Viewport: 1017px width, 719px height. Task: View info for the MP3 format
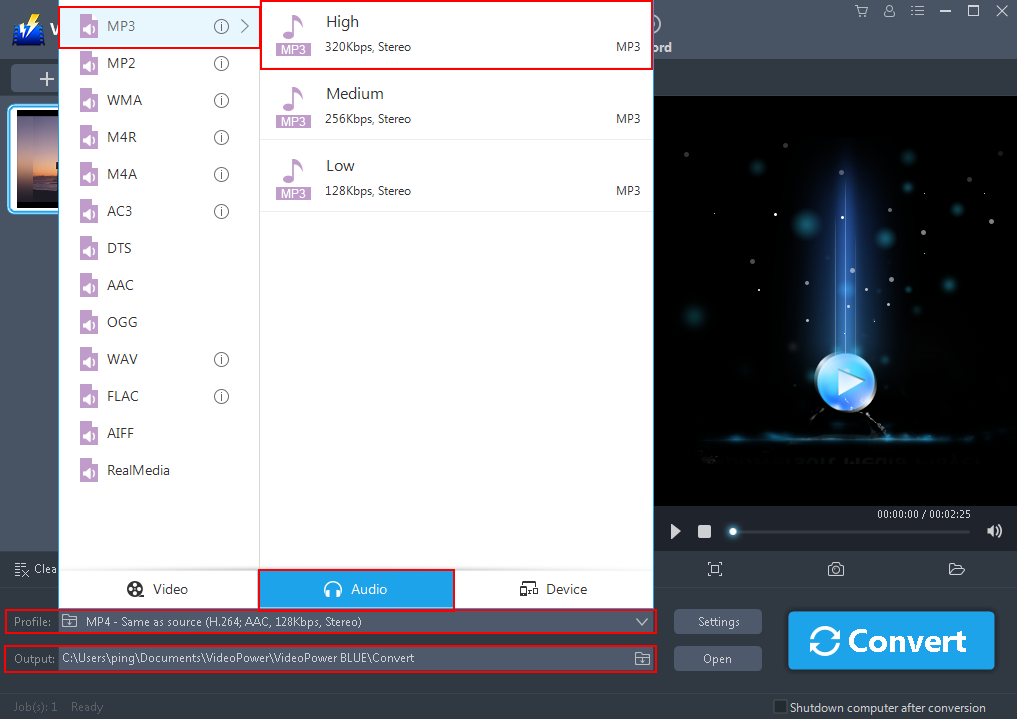click(x=221, y=26)
